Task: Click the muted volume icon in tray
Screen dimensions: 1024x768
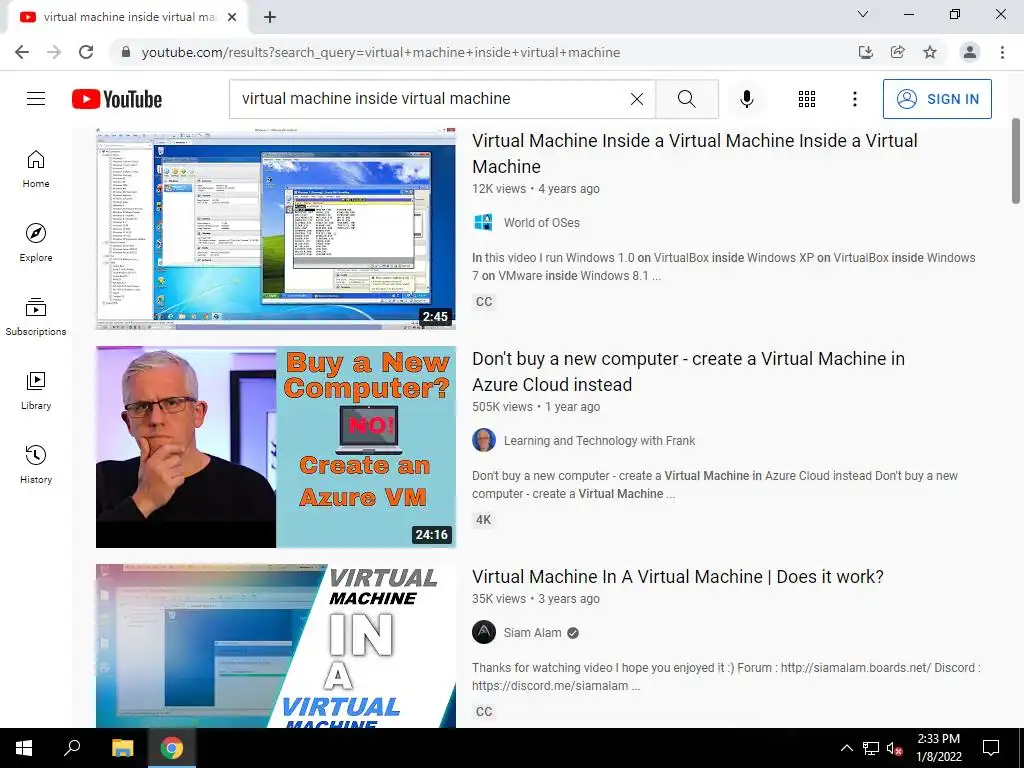Action: click(x=895, y=748)
